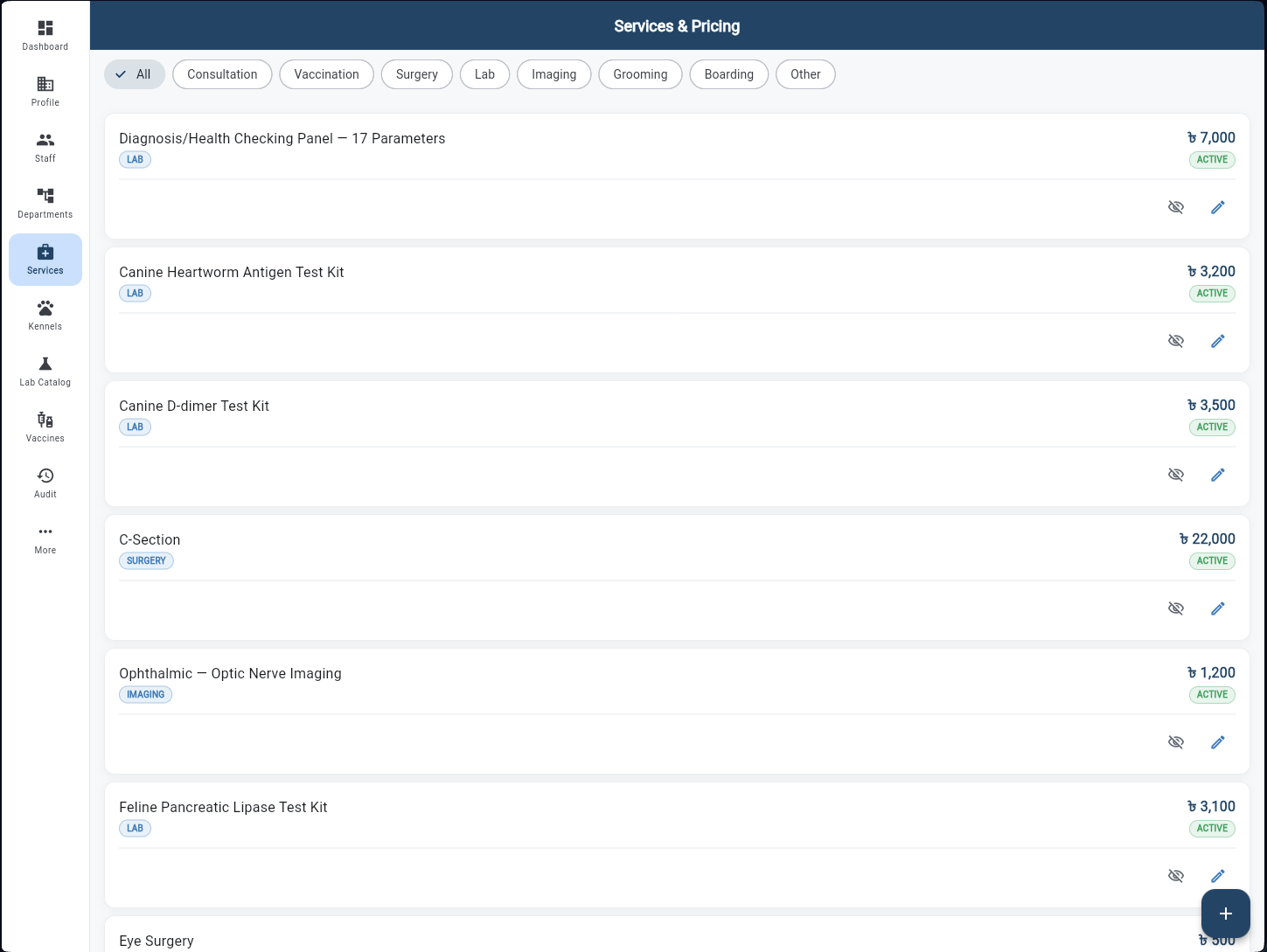Select the Grooming filter chip
Image resolution: width=1267 pixels, height=952 pixels.
pyautogui.click(x=640, y=74)
